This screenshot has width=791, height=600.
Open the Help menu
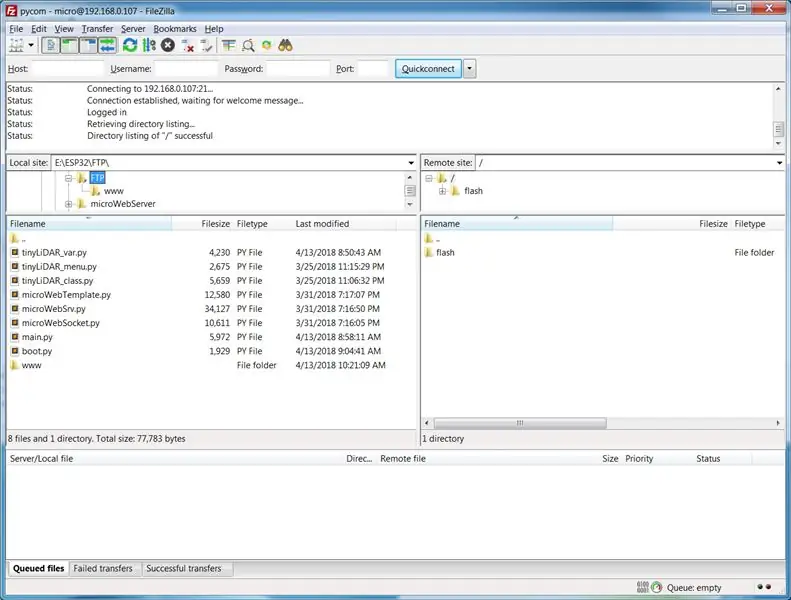(214, 29)
